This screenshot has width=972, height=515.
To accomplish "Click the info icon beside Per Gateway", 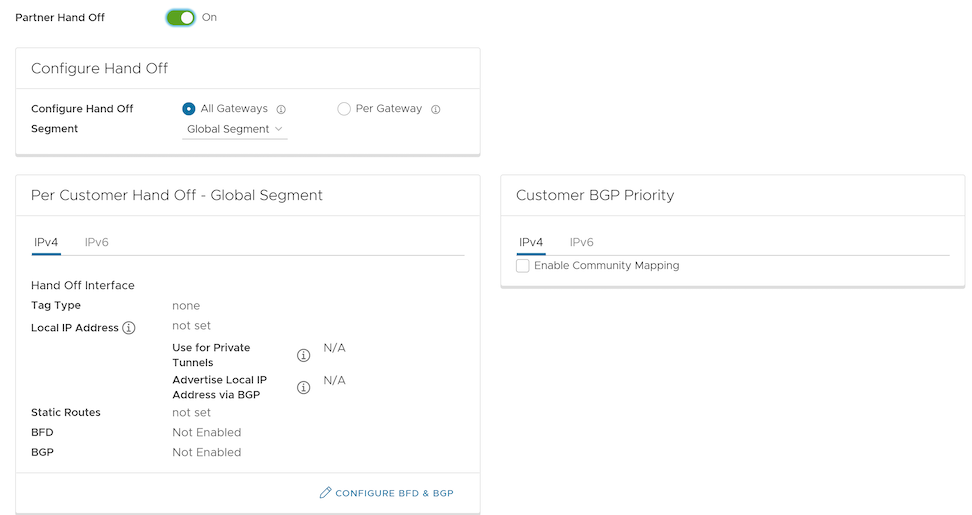I will (x=435, y=110).
